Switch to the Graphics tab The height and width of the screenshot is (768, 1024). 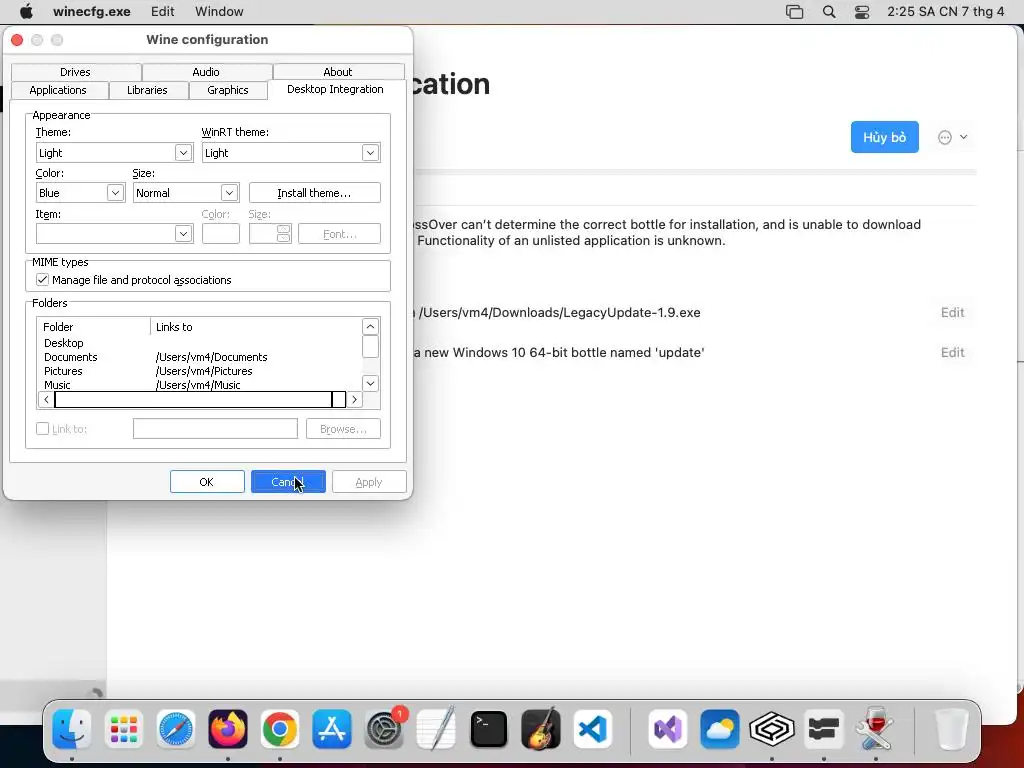tap(228, 90)
